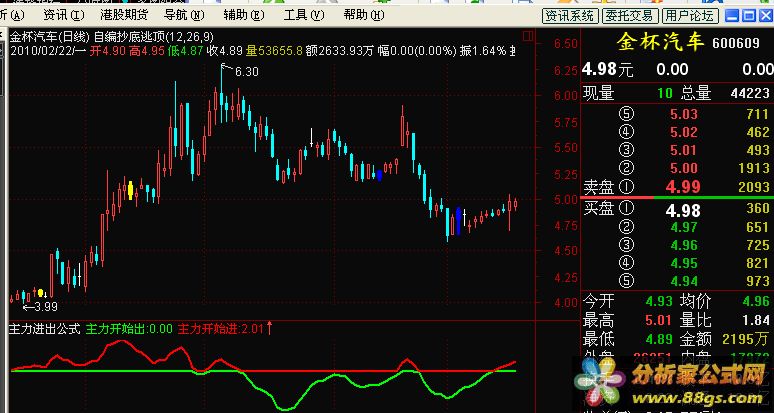Click the stock code 600609

tap(735, 44)
